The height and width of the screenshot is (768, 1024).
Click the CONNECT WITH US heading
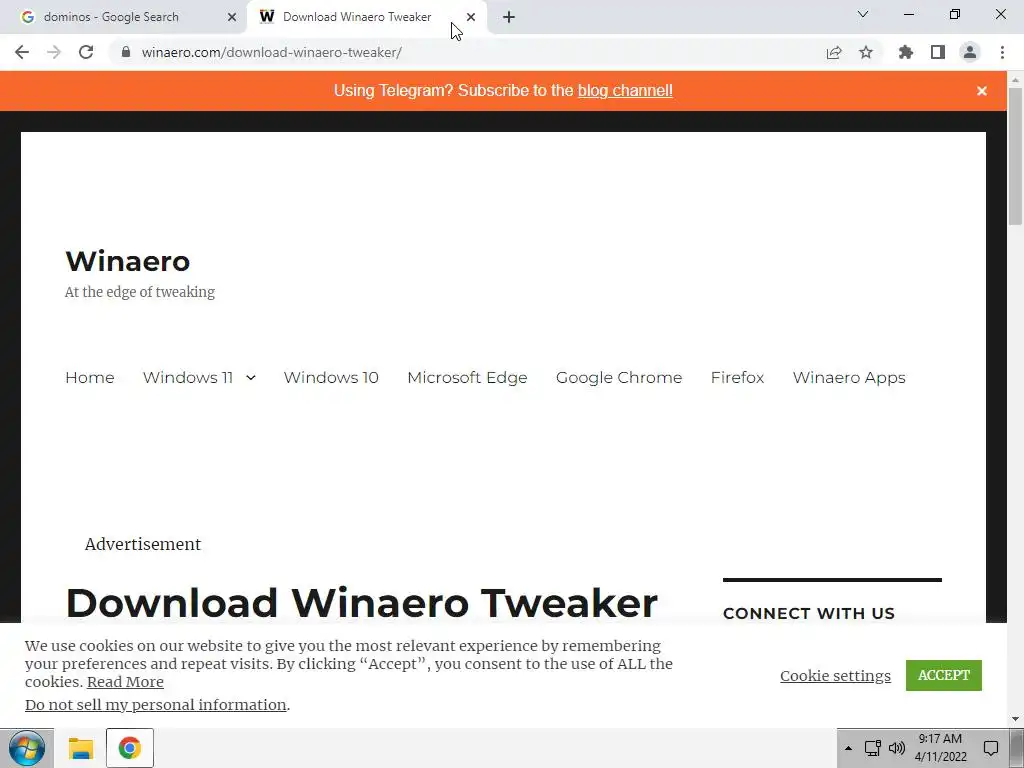click(x=808, y=613)
